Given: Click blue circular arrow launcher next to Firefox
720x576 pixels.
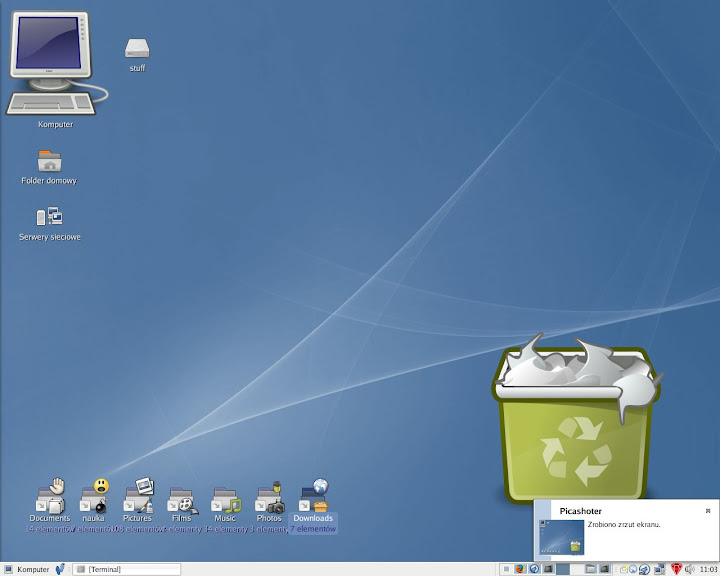Looking at the screenshot, I should click(x=534, y=569).
